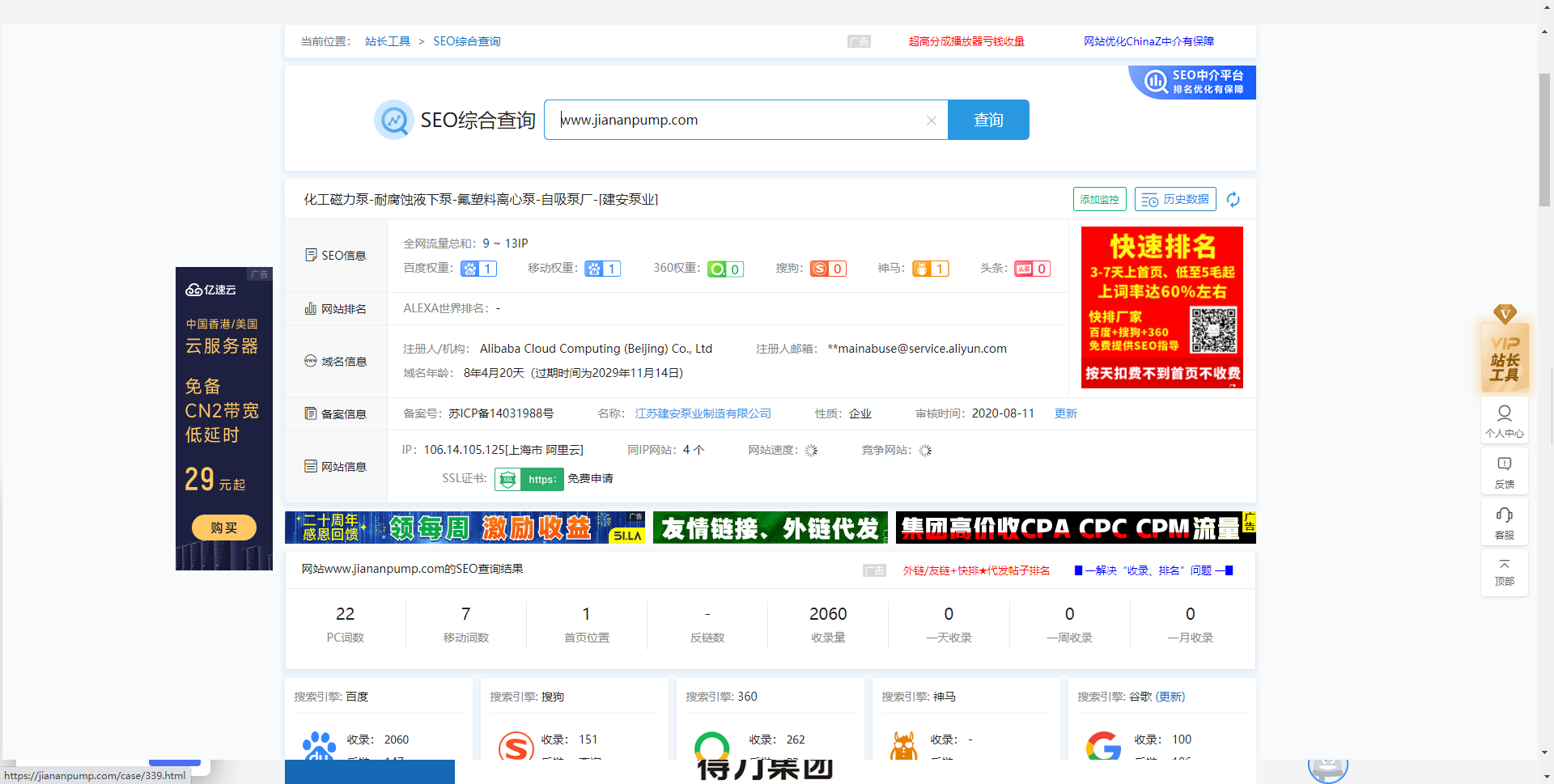Viewport: 1554px width, 784px height.
Task: Click the SEO综合查询 logo icon
Action: point(394,120)
